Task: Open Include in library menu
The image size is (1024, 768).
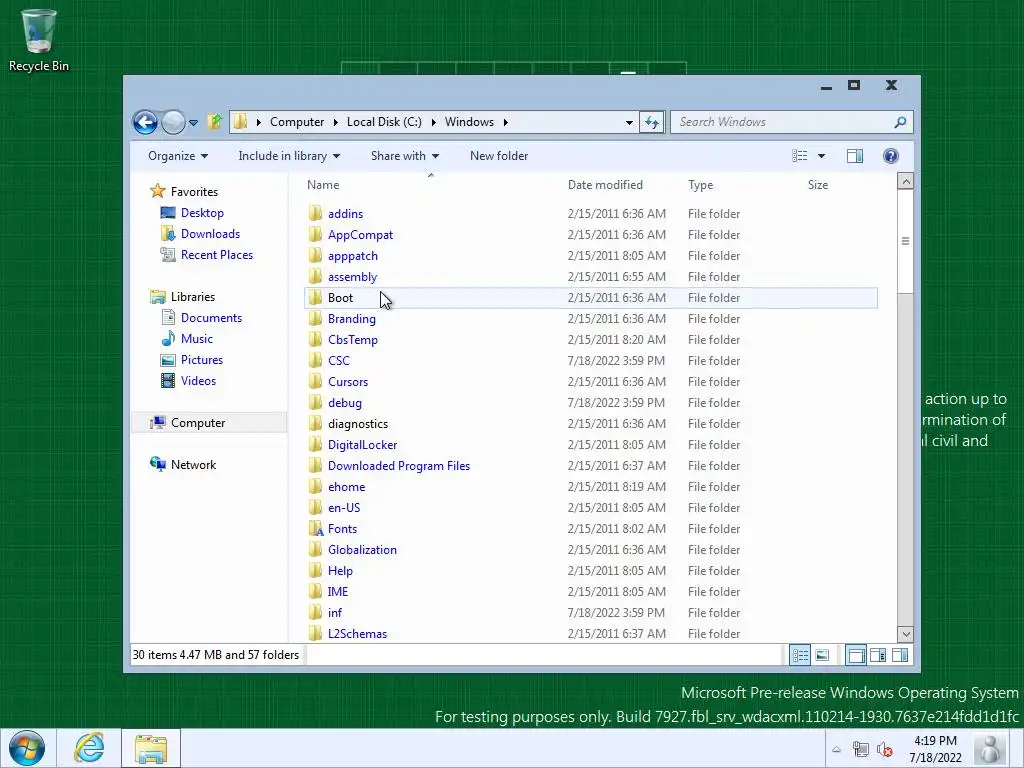Action: pyautogui.click(x=289, y=156)
